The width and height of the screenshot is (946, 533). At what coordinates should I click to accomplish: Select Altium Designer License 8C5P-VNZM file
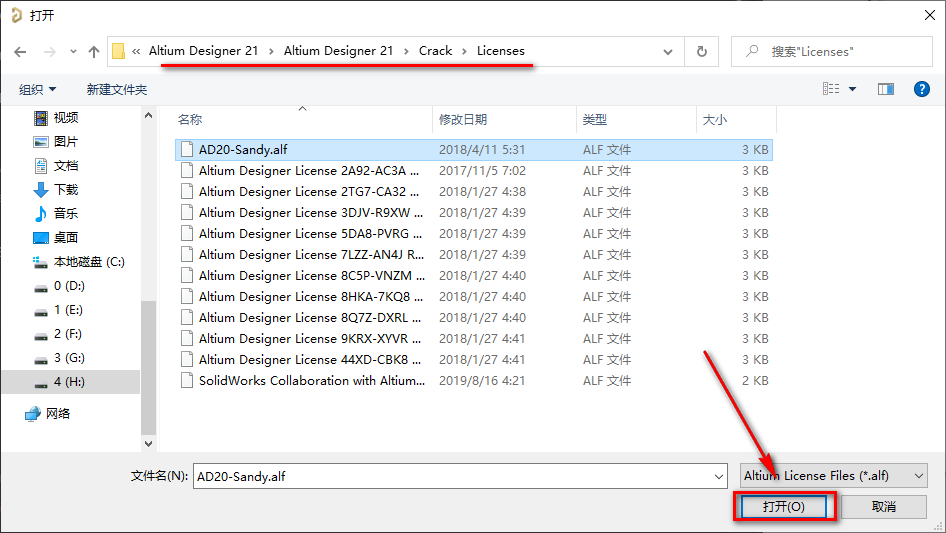[x=474, y=276]
